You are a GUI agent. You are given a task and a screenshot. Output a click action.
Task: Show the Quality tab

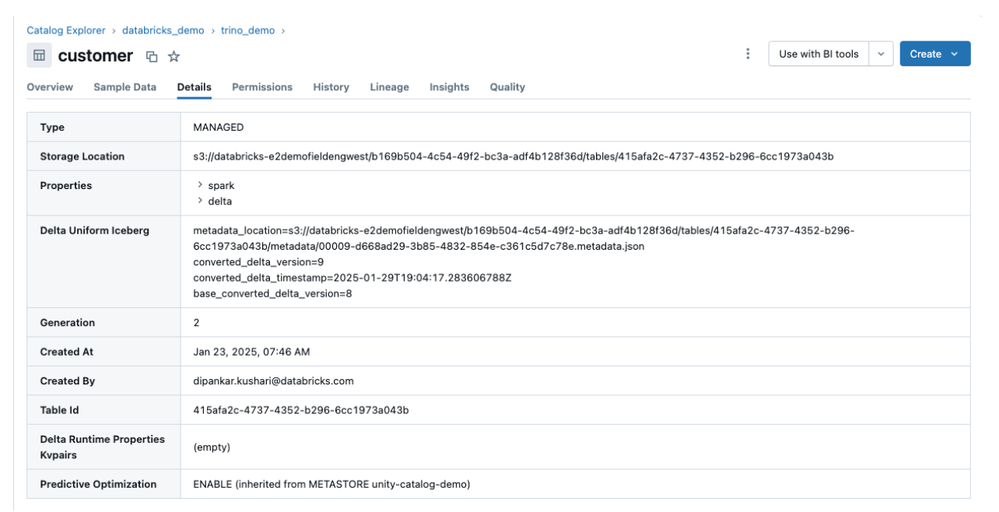tap(507, 87)
